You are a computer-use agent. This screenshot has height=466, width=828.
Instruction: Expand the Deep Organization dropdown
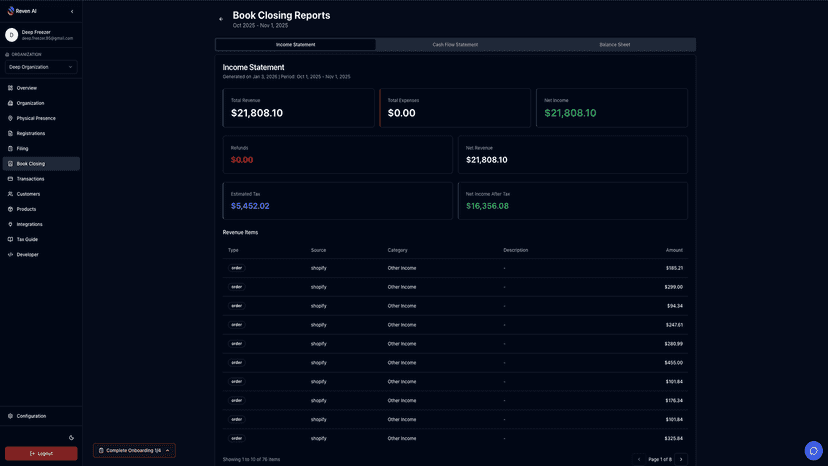pyautogui.click(x=41, y=67)
